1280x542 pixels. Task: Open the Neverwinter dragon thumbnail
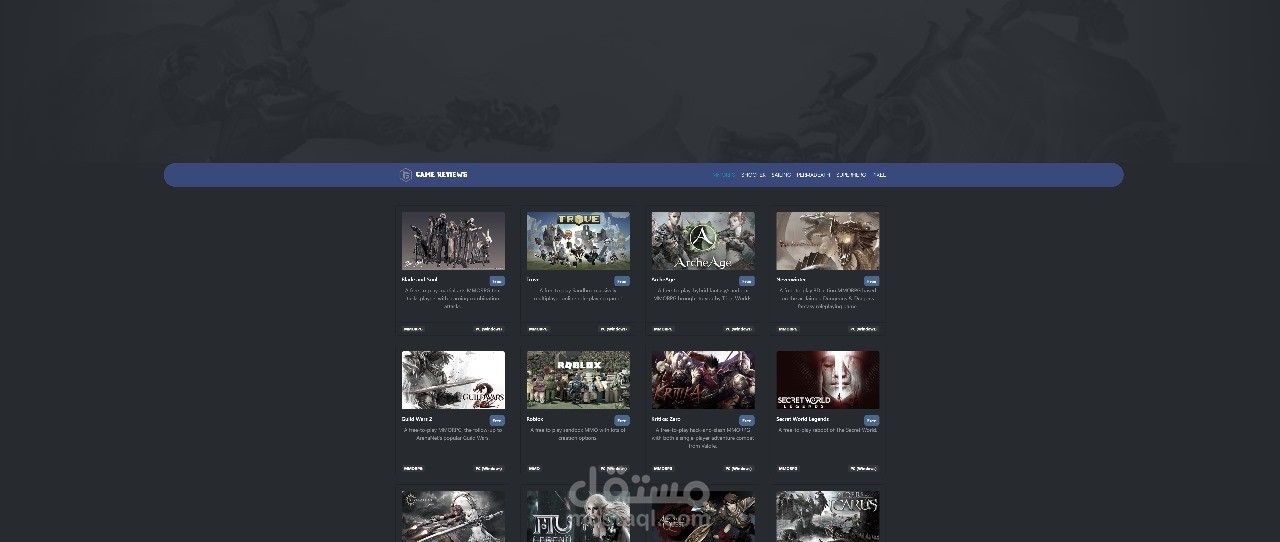tap(828, 240)
